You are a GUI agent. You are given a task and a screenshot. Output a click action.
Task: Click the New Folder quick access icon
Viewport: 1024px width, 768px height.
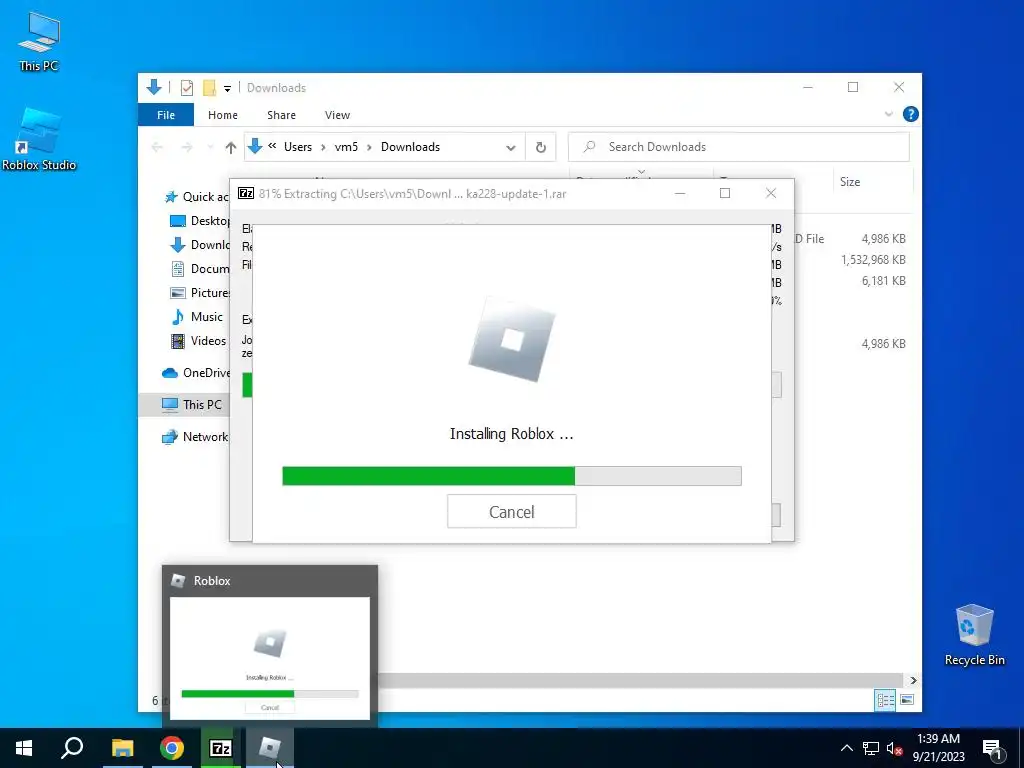(x=209, y=88)
